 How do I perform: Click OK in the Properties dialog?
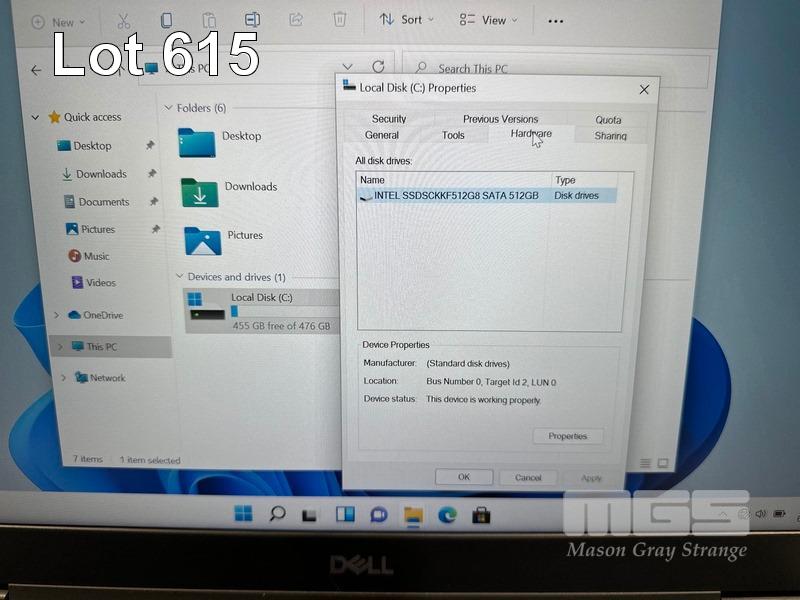pos(464,477)
